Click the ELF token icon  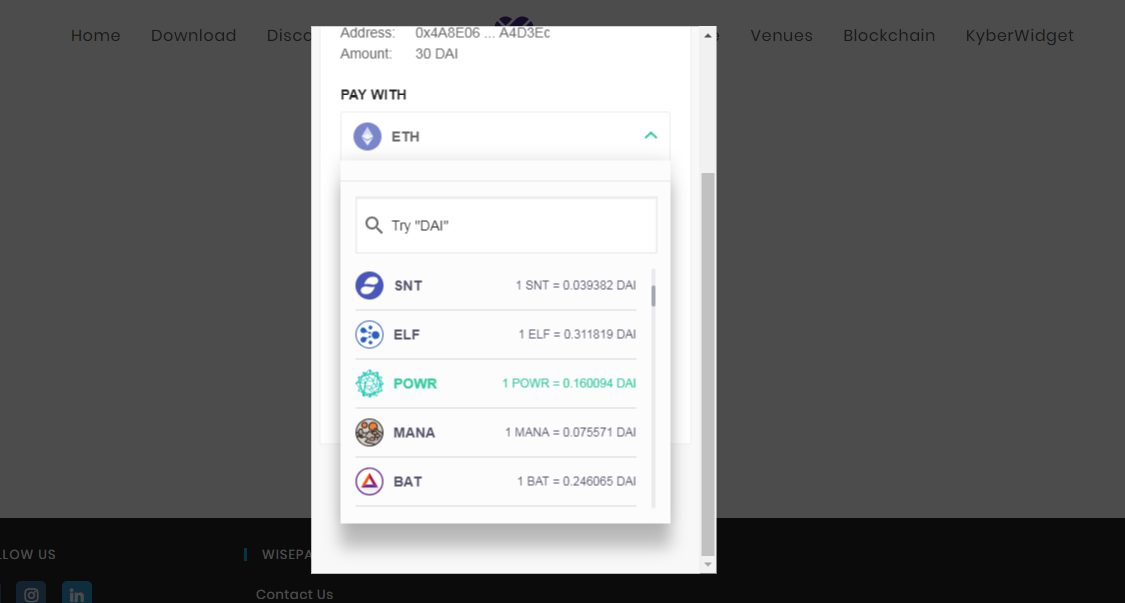pos(369,334)
